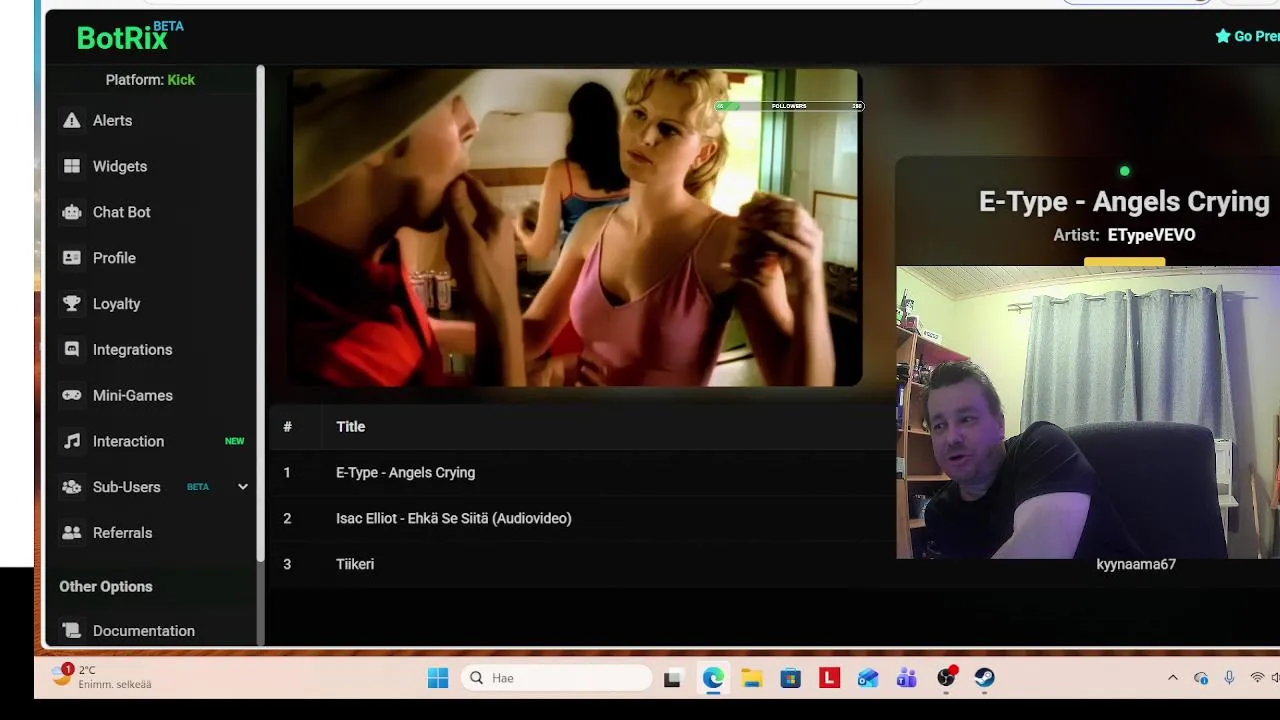Click the cloud sync tray icon
This screenshot has width=1280, height=720.
click(1201, 678)
